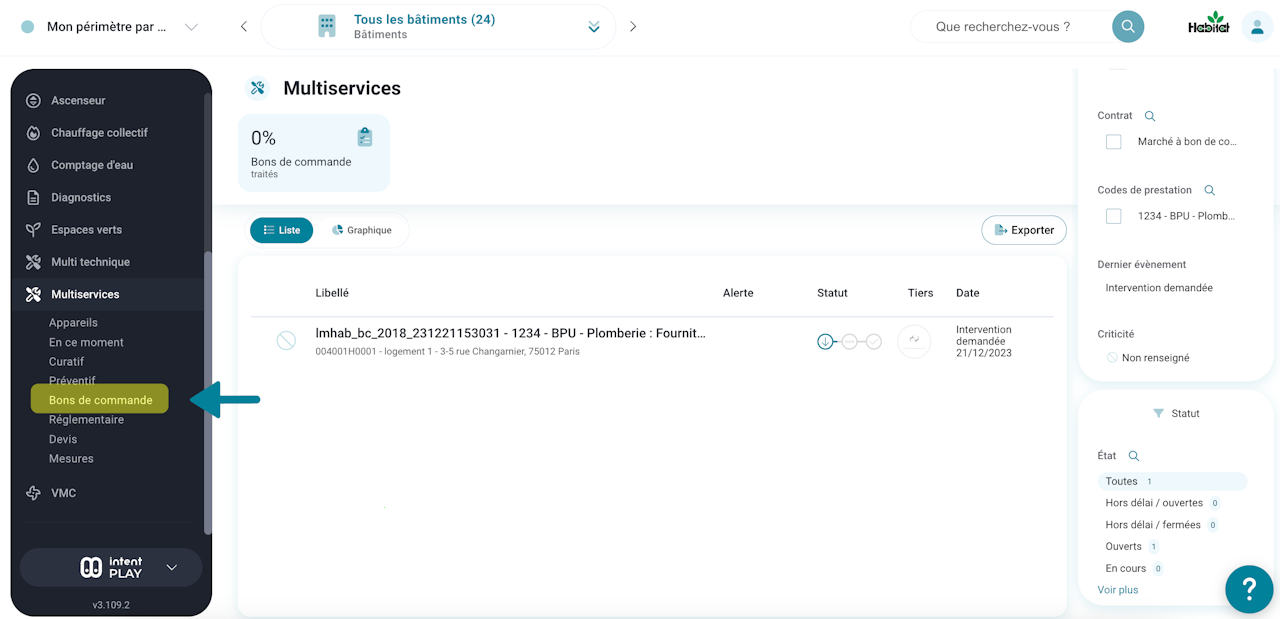The width and height of the screenshot is (1280, 619).
Task: Select the Intervention demandée last event filter
Action: pos(1159,288)
